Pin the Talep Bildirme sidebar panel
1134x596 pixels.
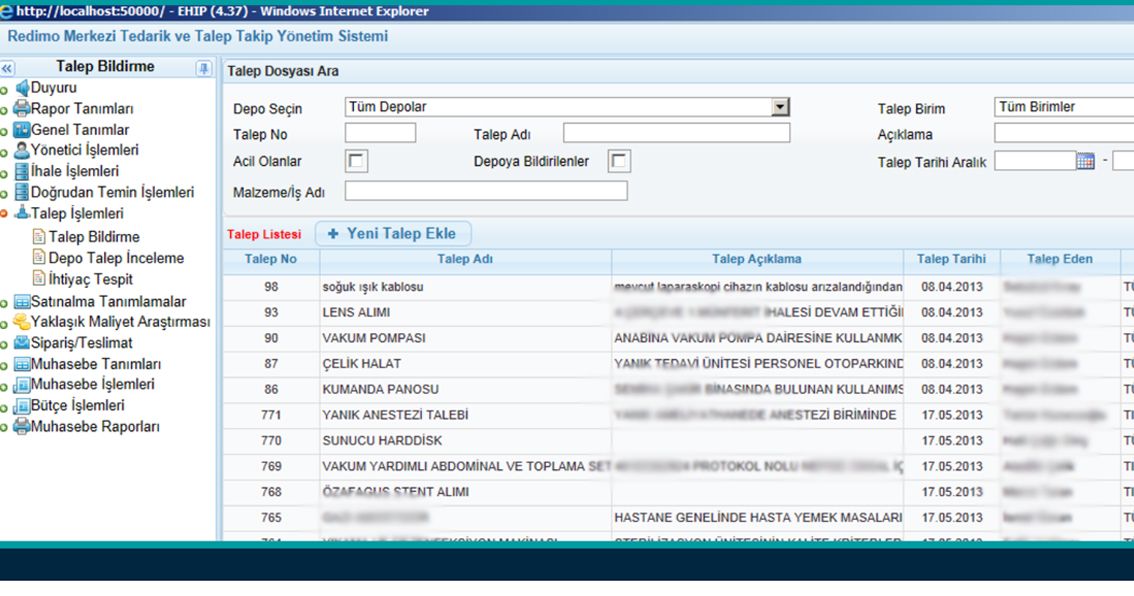point(204,68)
